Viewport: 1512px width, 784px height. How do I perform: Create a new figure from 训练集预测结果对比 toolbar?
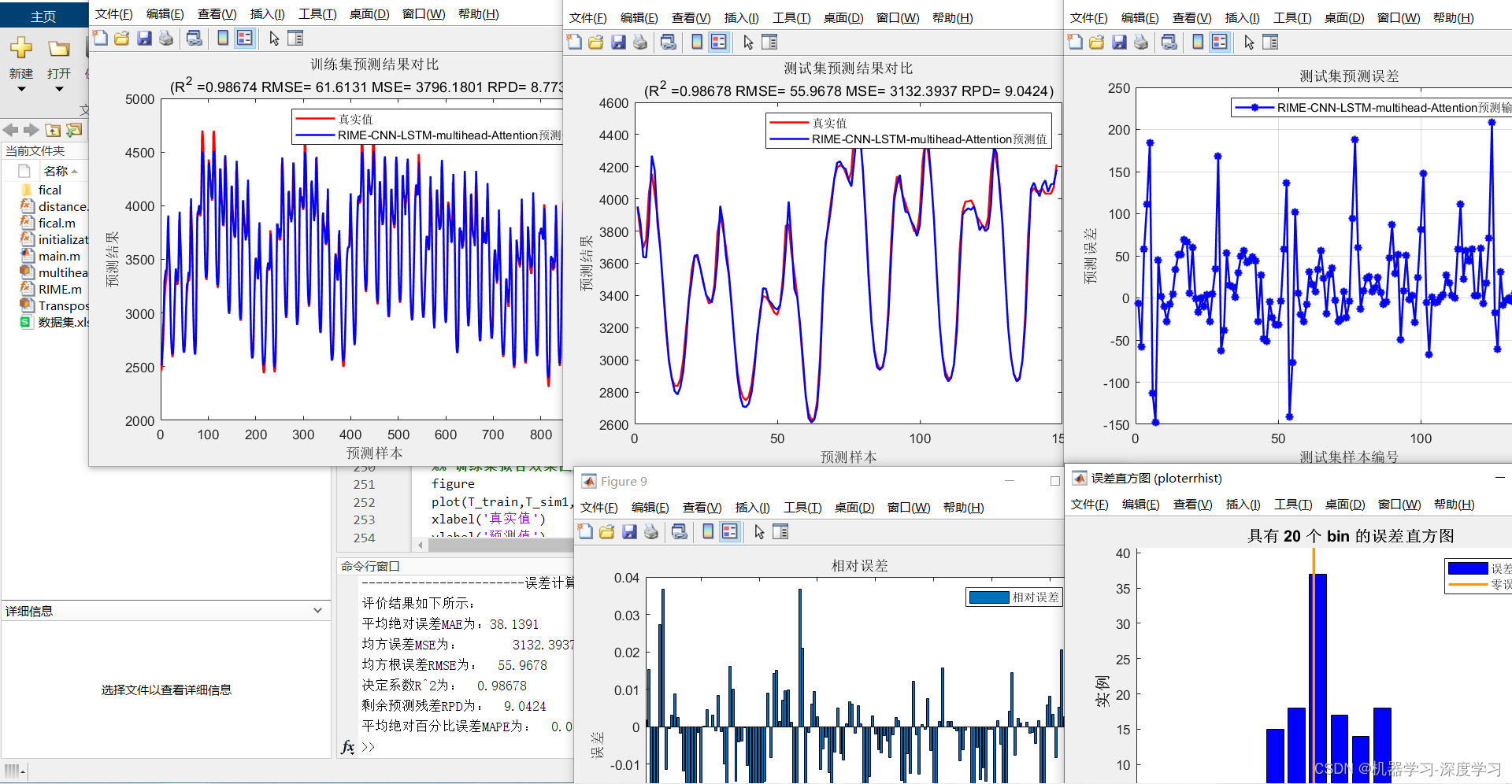point(100,38)
